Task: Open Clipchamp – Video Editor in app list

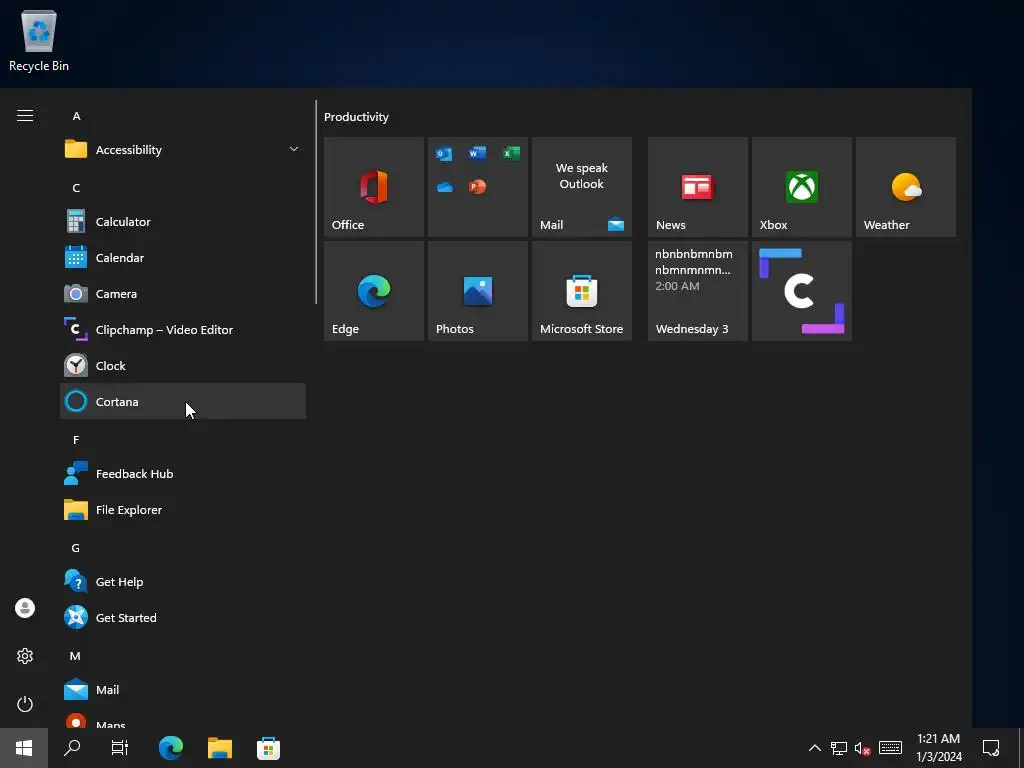Action: (183, 329)
